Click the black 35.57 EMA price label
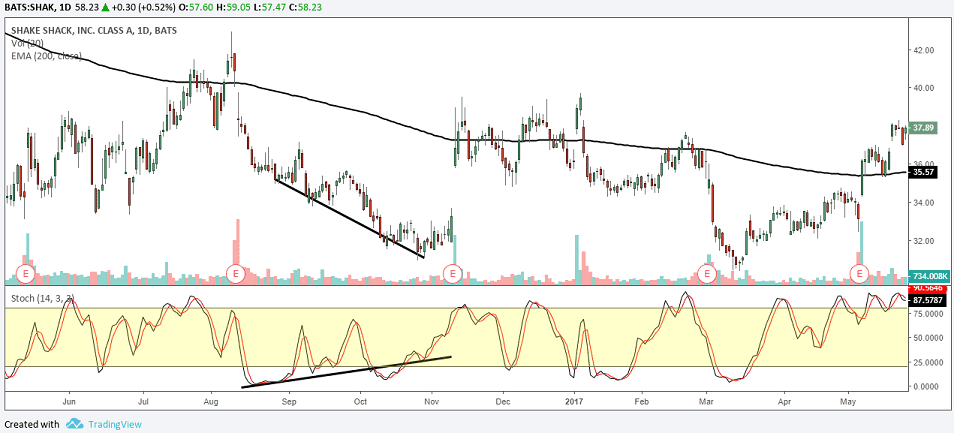954x433 pixels. [923, 172]
